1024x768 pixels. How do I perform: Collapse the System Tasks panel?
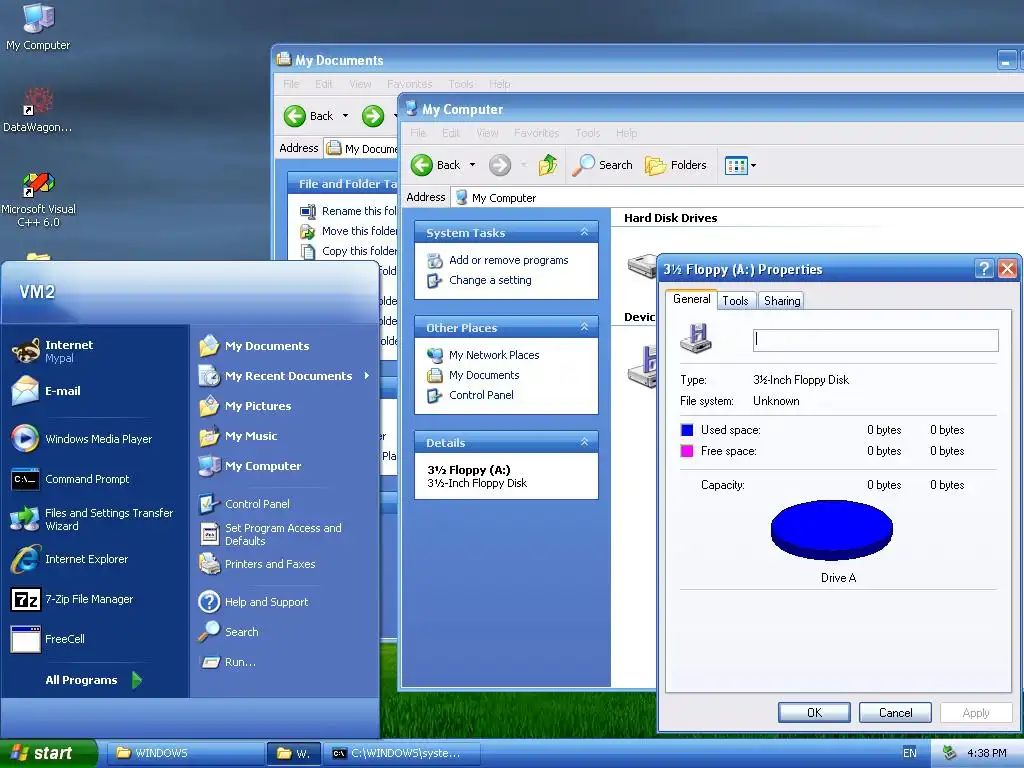[x=584, y=232]
